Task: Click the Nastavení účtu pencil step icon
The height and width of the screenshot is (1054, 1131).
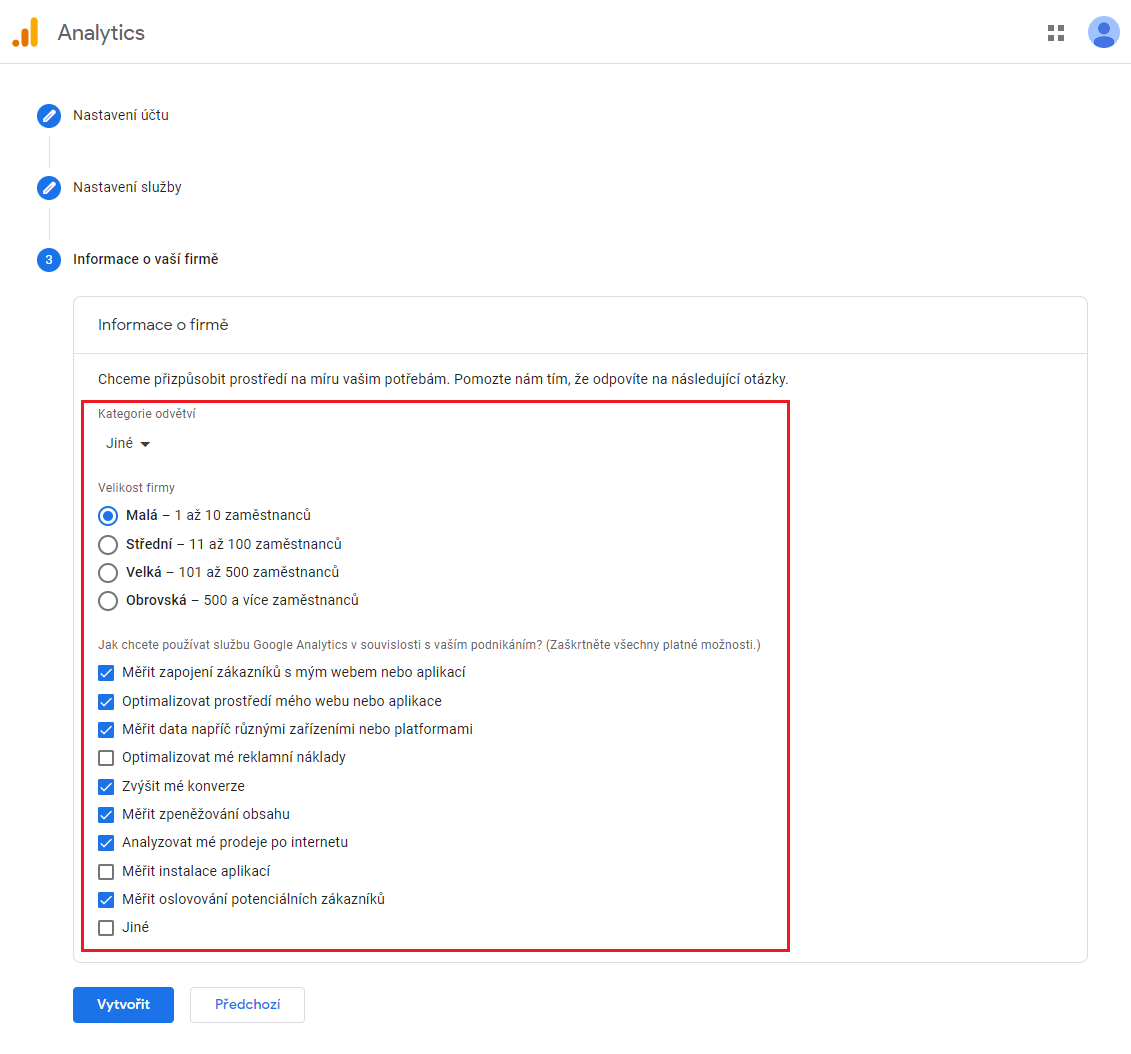Action: point(49,116)
